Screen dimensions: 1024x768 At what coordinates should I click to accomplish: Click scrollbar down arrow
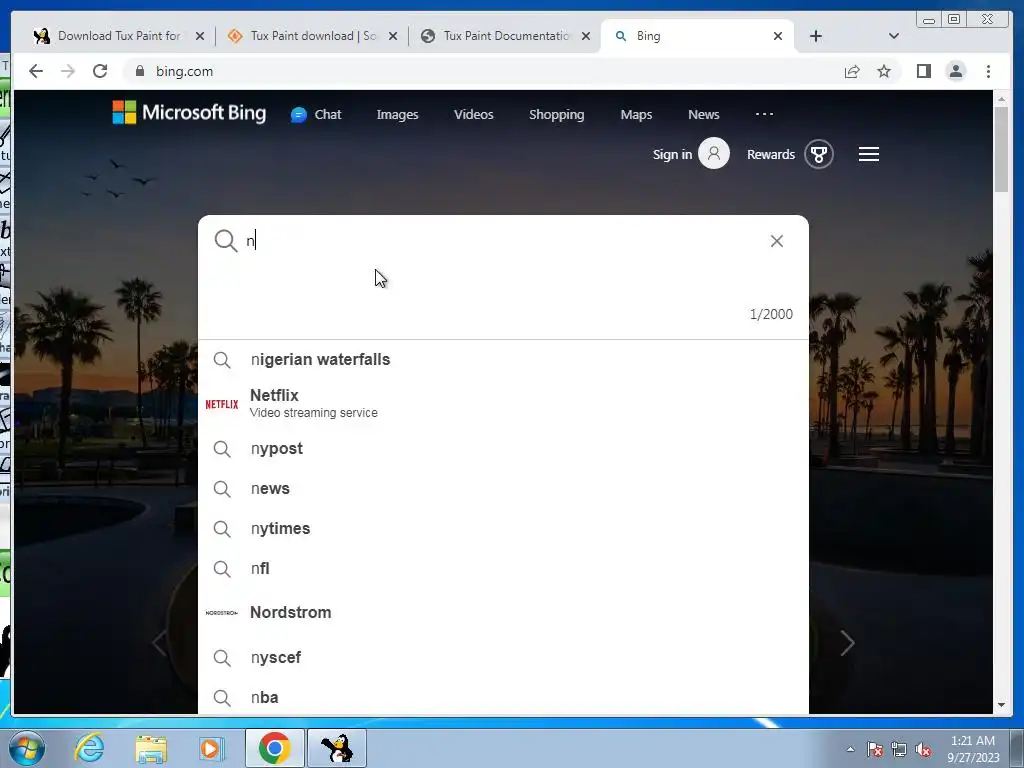(x=1001, y=705)
